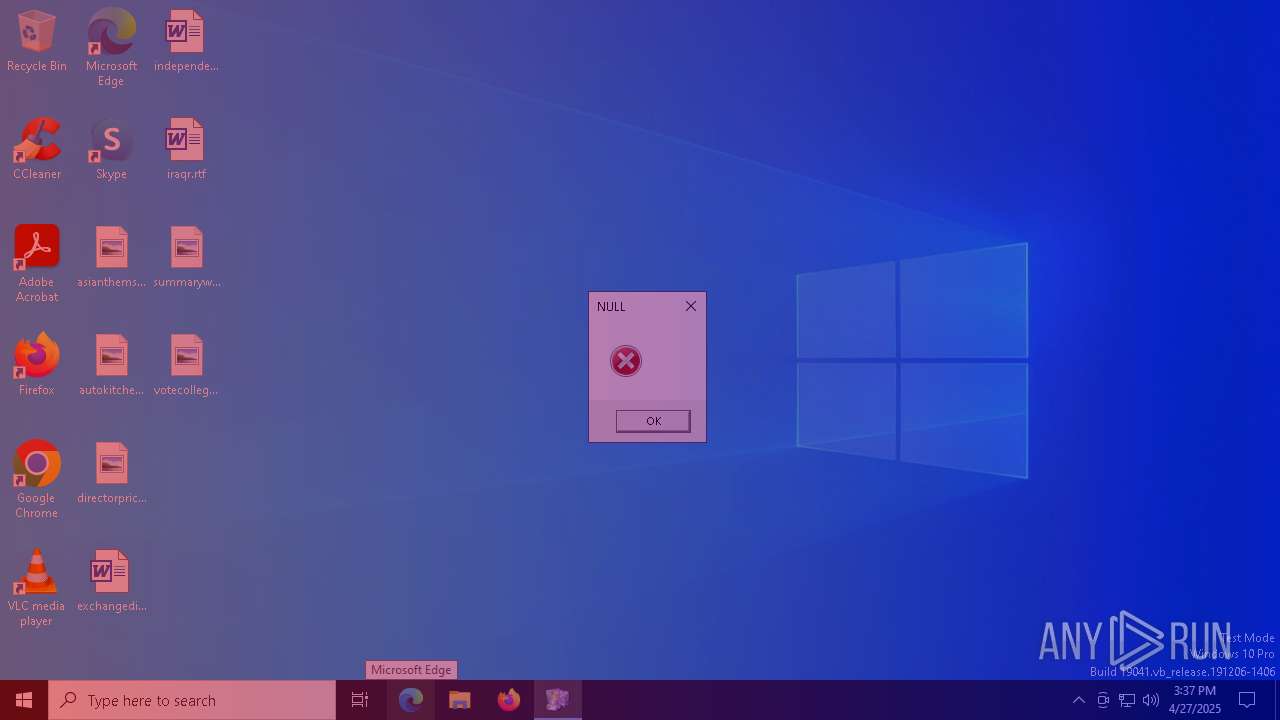This screenshot has width=1280, height=720.
Task: Open the Skype desktop shortcut
Action: coord(111,148)
